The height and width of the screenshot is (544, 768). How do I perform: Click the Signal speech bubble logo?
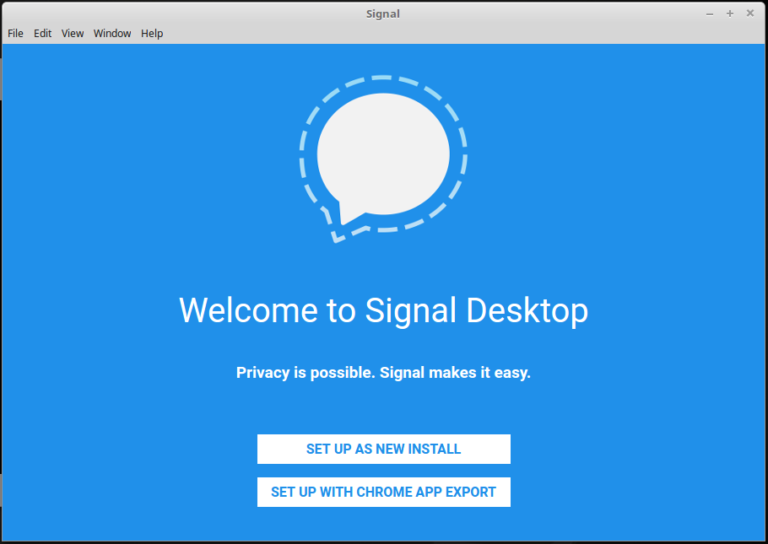pos(383,159)
